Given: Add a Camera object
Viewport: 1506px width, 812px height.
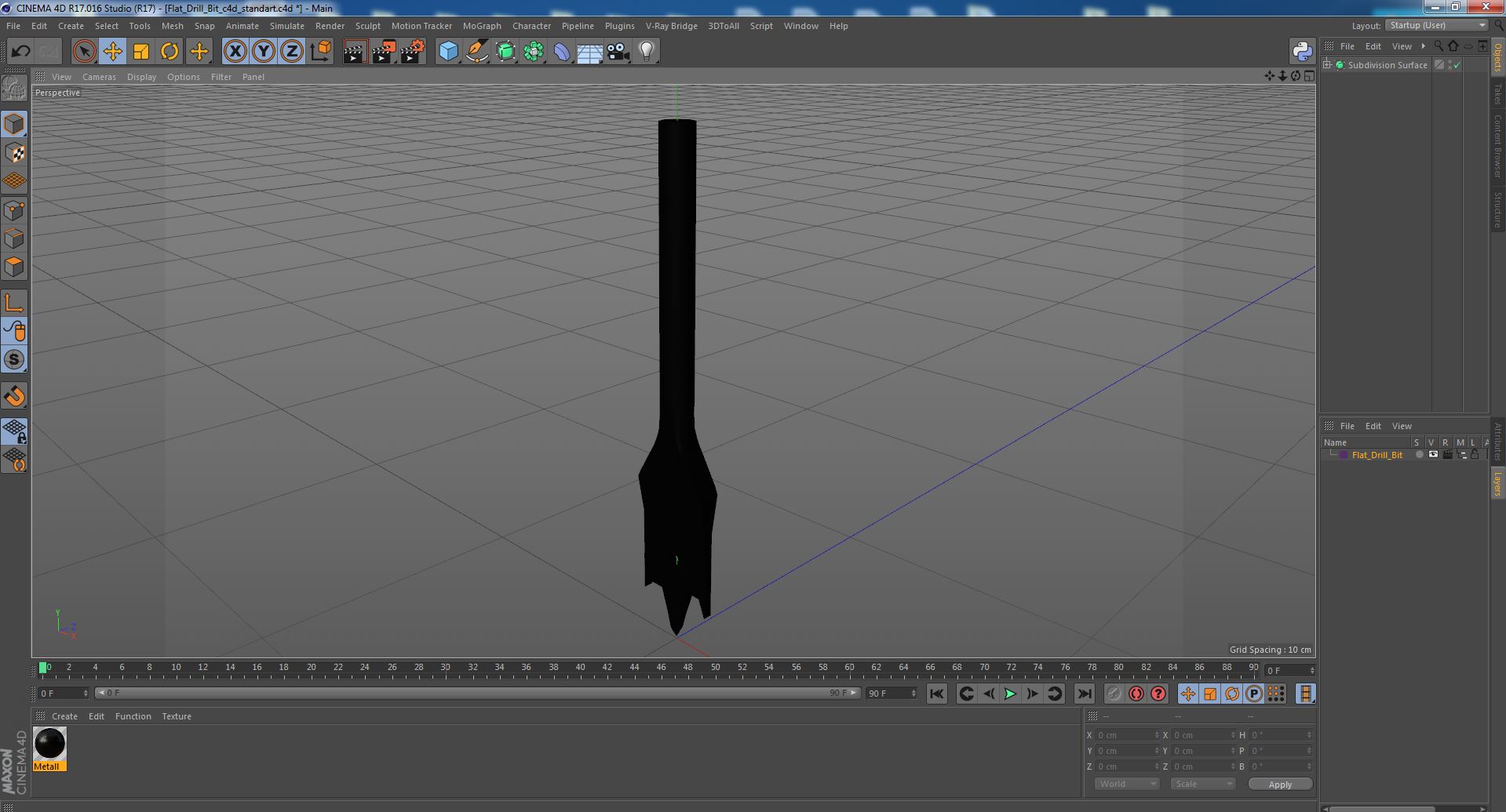Looking at the screenshot, I should click(618, 52).
